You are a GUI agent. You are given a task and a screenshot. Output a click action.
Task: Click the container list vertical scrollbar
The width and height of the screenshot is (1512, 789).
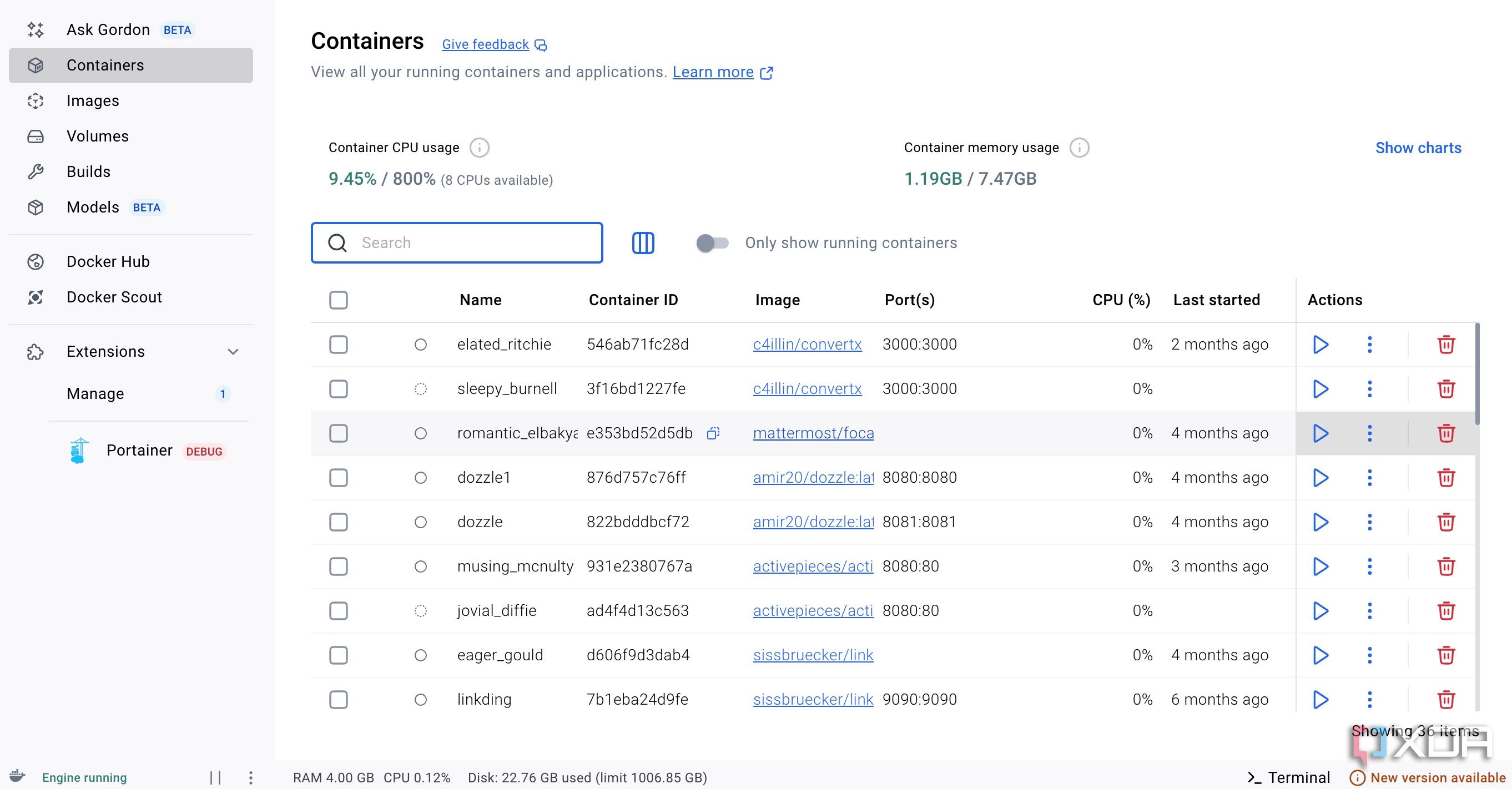(x=1478, y=373)
